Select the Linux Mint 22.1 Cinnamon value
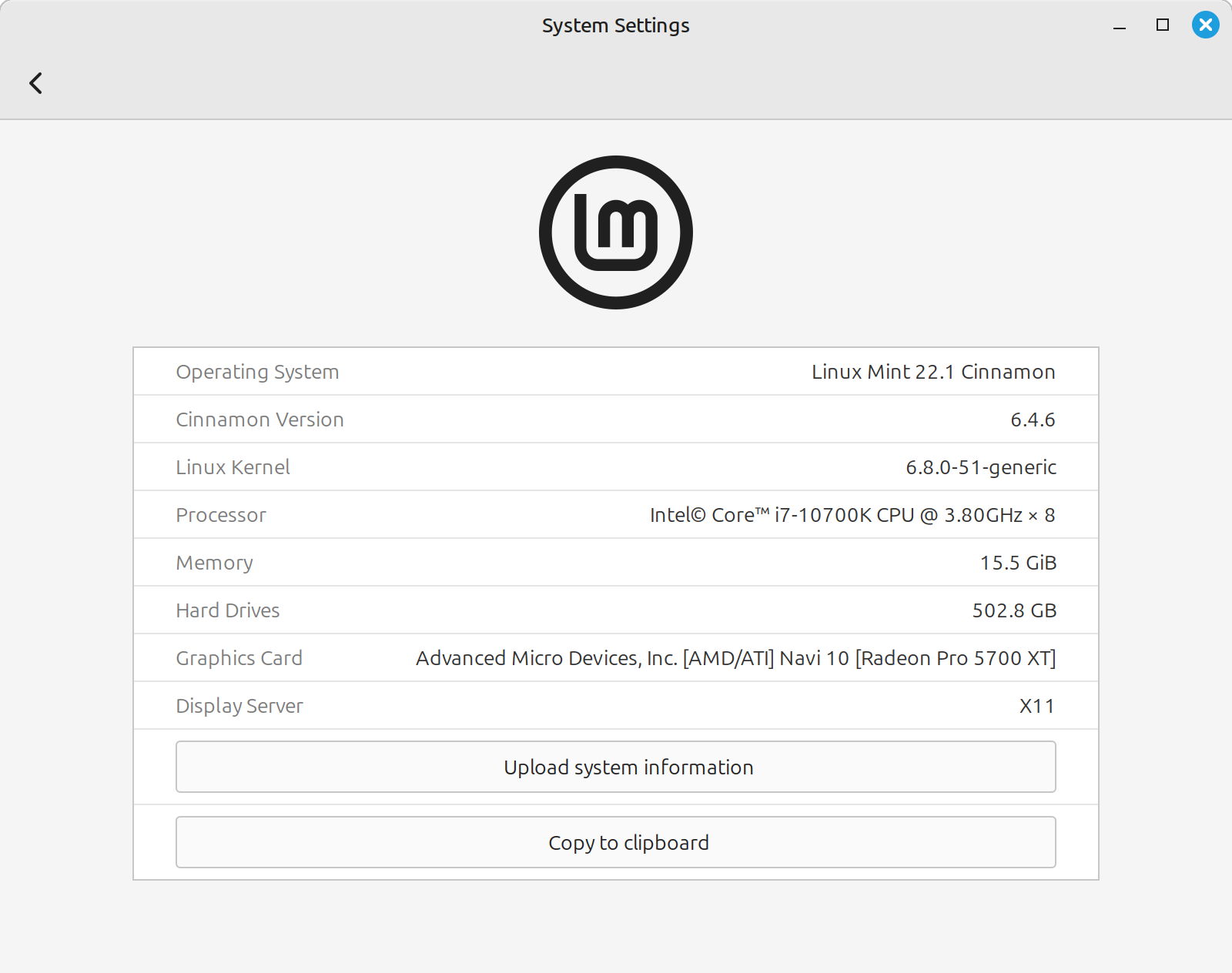 [933, 372]
